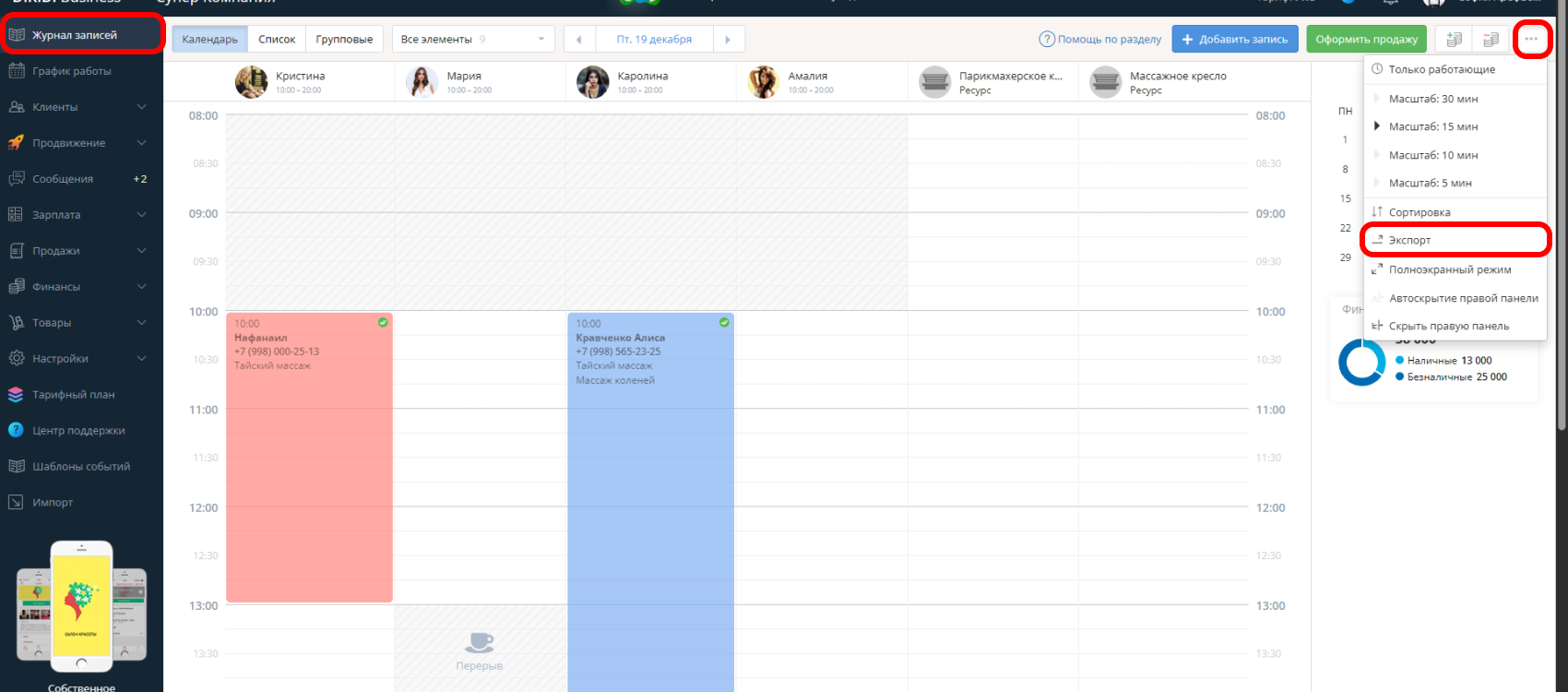Click the add expense (red coins) icon
Viewport: 1568px width, 692px height.
1491,39
